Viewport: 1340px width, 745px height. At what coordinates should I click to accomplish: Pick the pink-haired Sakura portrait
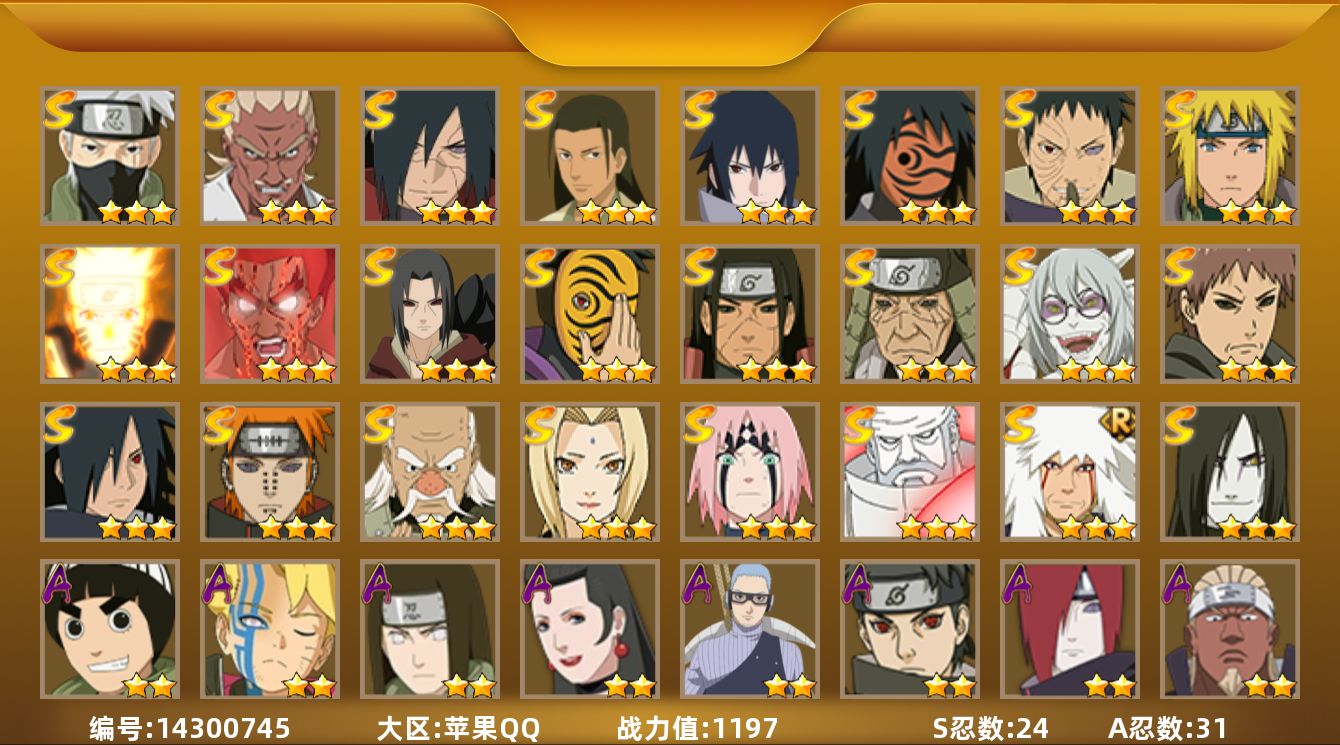tap(750, 472)
